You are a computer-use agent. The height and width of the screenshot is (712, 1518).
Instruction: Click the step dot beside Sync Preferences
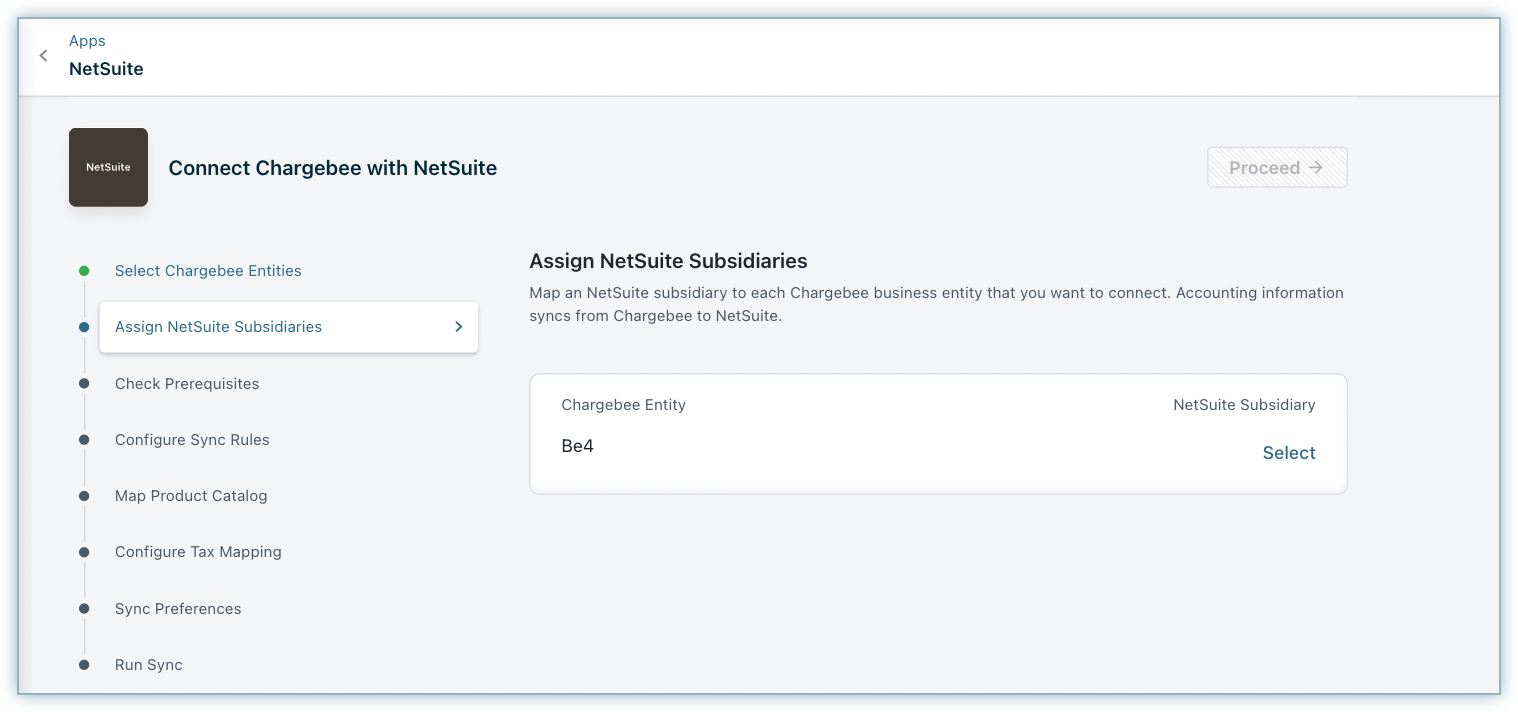(x=84, y=609)
